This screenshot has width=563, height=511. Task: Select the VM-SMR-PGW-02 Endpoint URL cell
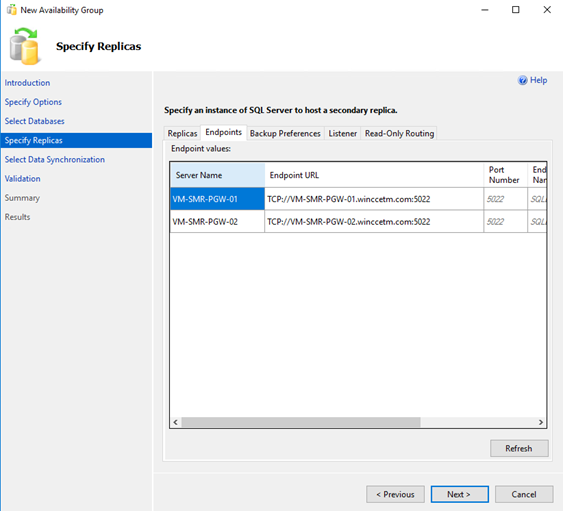(x=374, y=222)
